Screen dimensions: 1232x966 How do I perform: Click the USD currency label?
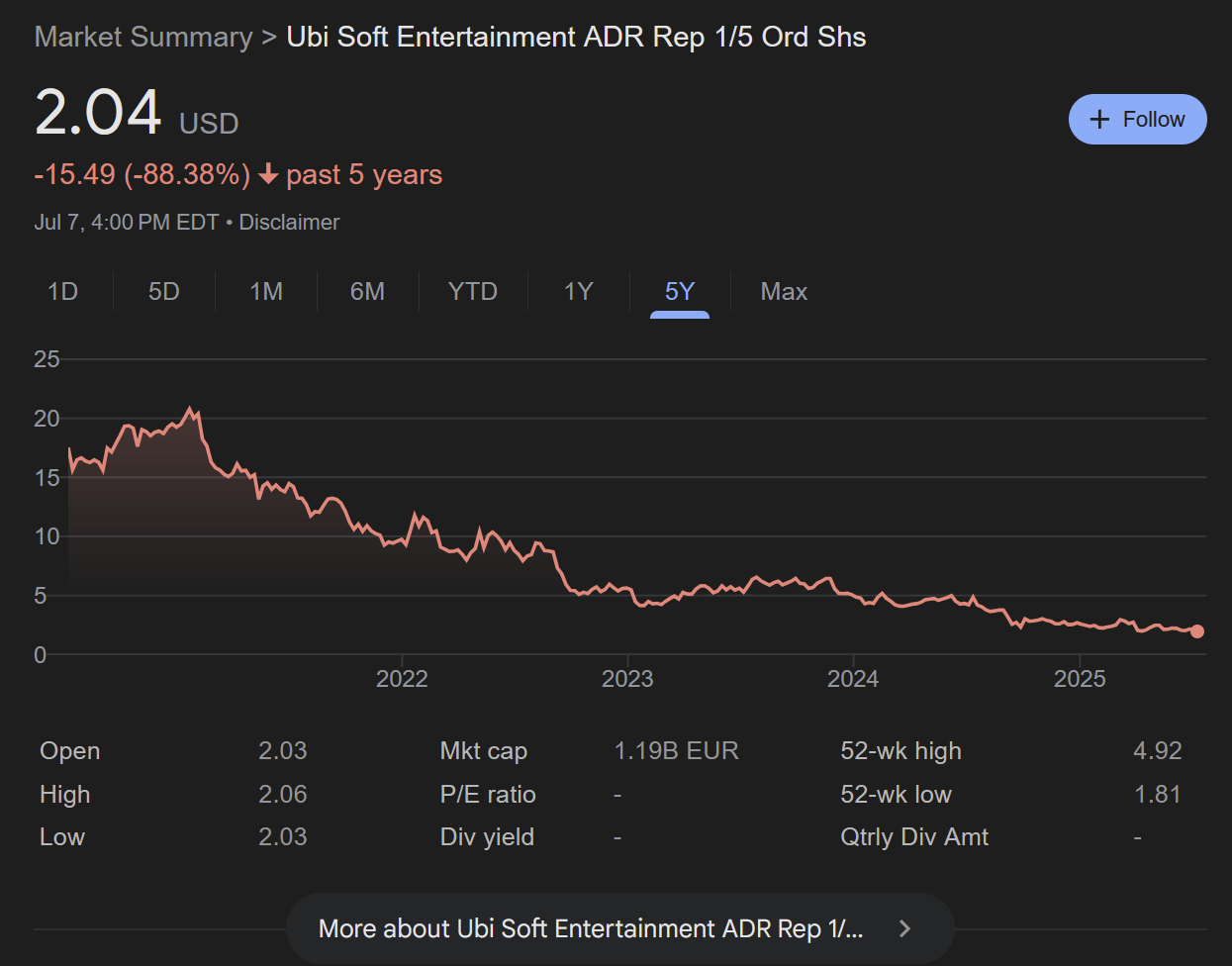coord(209,124)
